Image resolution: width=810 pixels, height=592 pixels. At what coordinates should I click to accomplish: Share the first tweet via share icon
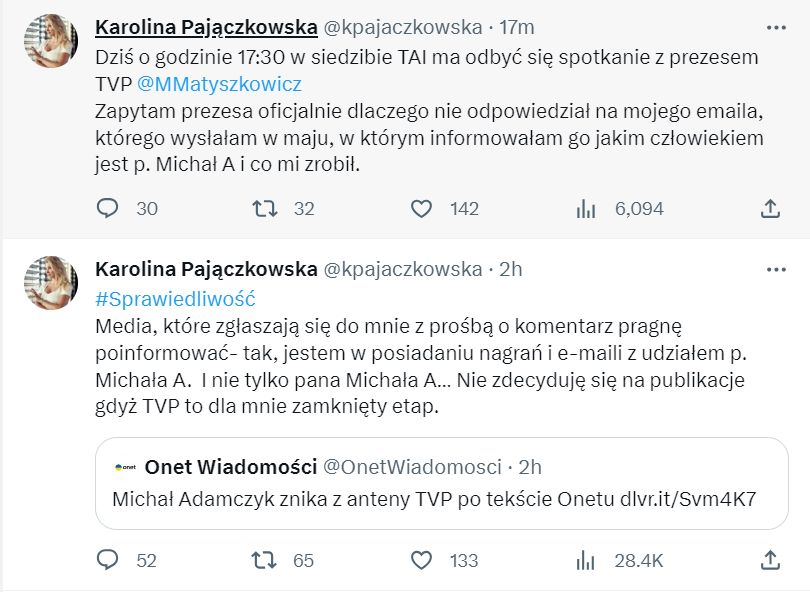pyautogui.click(x=770, y=208)
